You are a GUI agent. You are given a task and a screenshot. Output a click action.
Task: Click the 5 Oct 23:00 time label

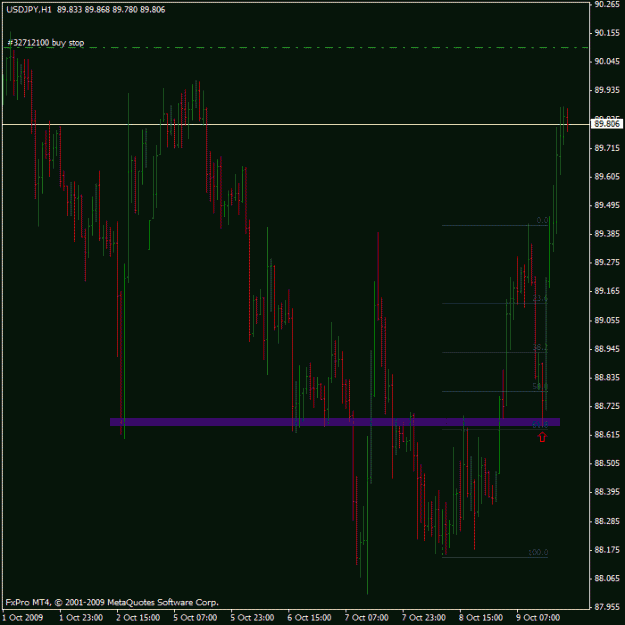pyautogui.click(x=252, y=617)
